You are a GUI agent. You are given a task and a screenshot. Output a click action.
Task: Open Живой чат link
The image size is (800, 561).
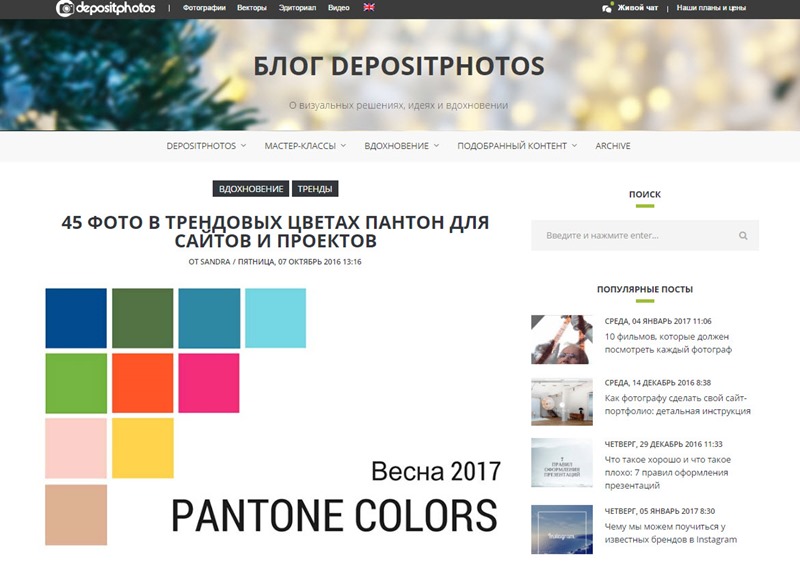point(638,8)
